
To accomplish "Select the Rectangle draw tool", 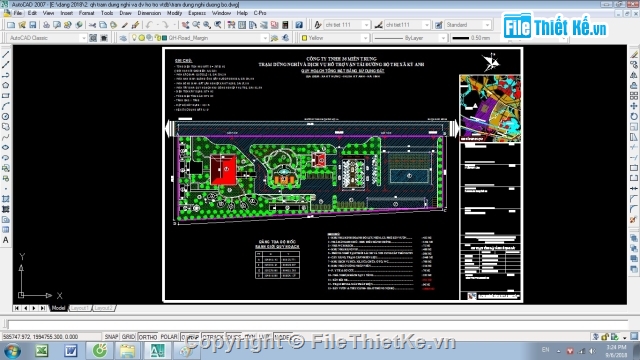I will coord(6,96).
